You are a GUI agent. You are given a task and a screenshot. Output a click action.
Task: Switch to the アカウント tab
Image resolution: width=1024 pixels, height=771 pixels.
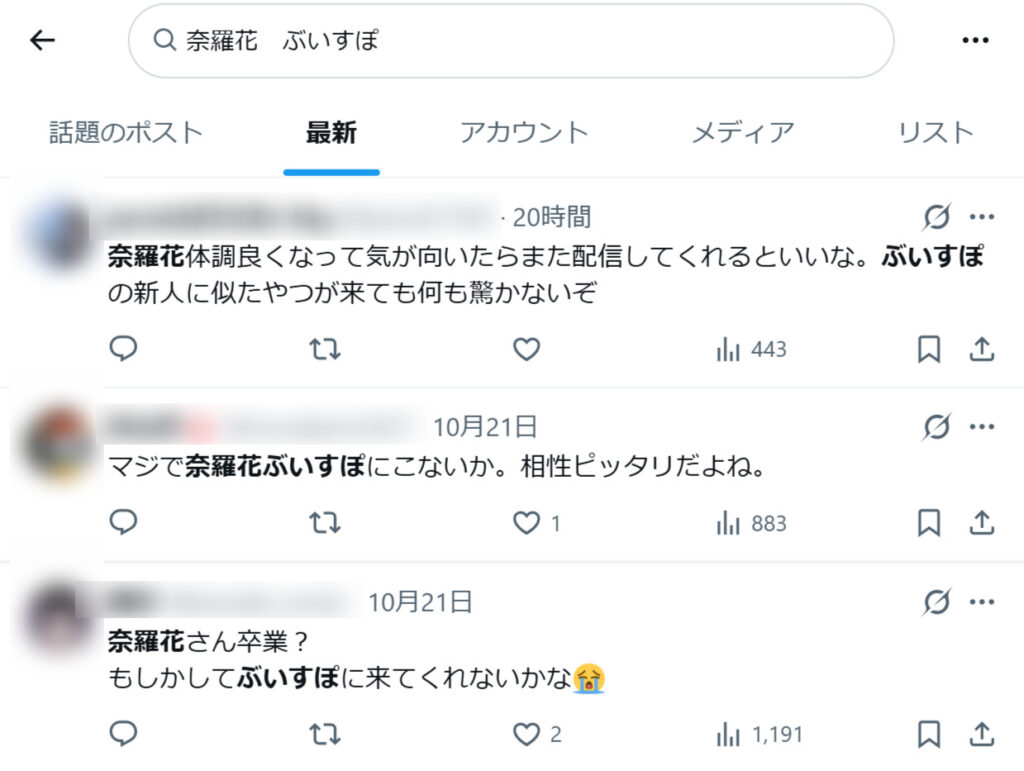[525, 131]
